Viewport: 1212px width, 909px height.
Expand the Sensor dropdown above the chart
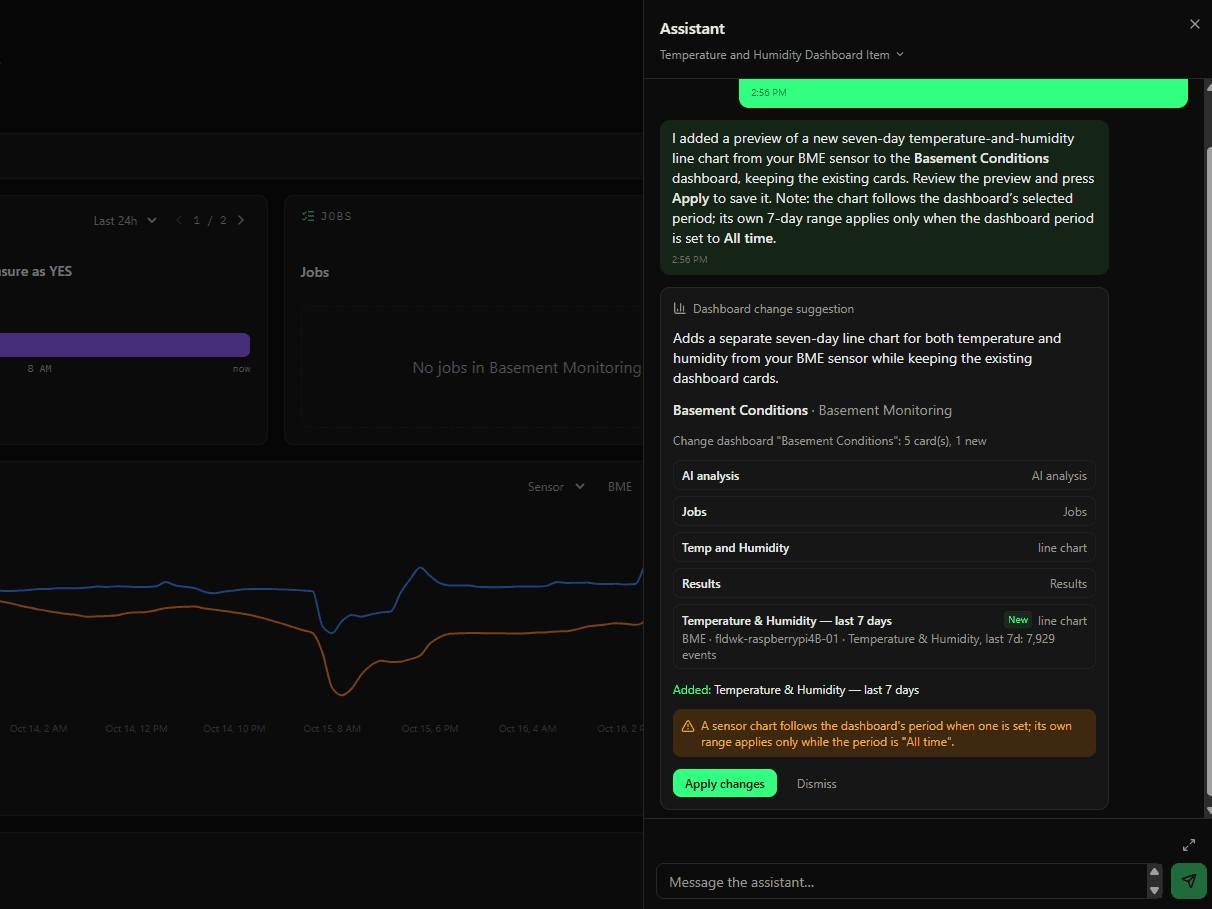pyautogui.click(x=556, y=487)
